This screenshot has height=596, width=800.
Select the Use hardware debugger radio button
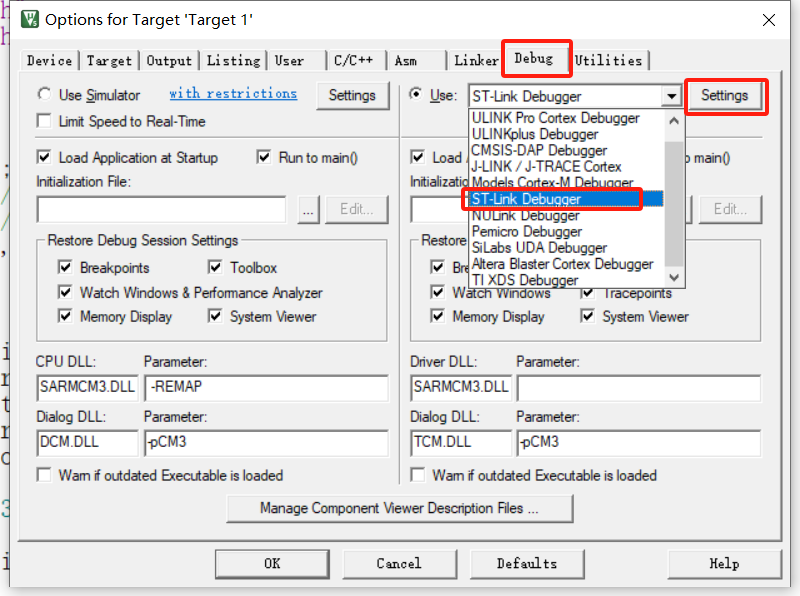coord(416,94)
